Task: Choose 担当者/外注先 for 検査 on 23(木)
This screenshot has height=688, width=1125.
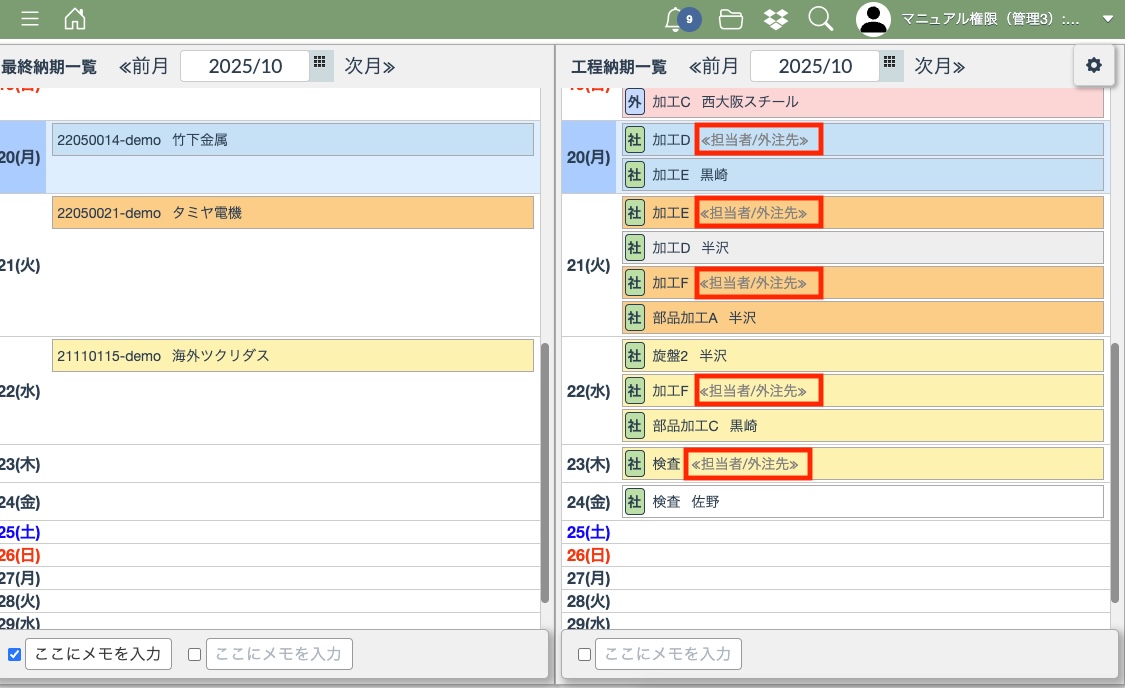Action: tap(746, 464)
